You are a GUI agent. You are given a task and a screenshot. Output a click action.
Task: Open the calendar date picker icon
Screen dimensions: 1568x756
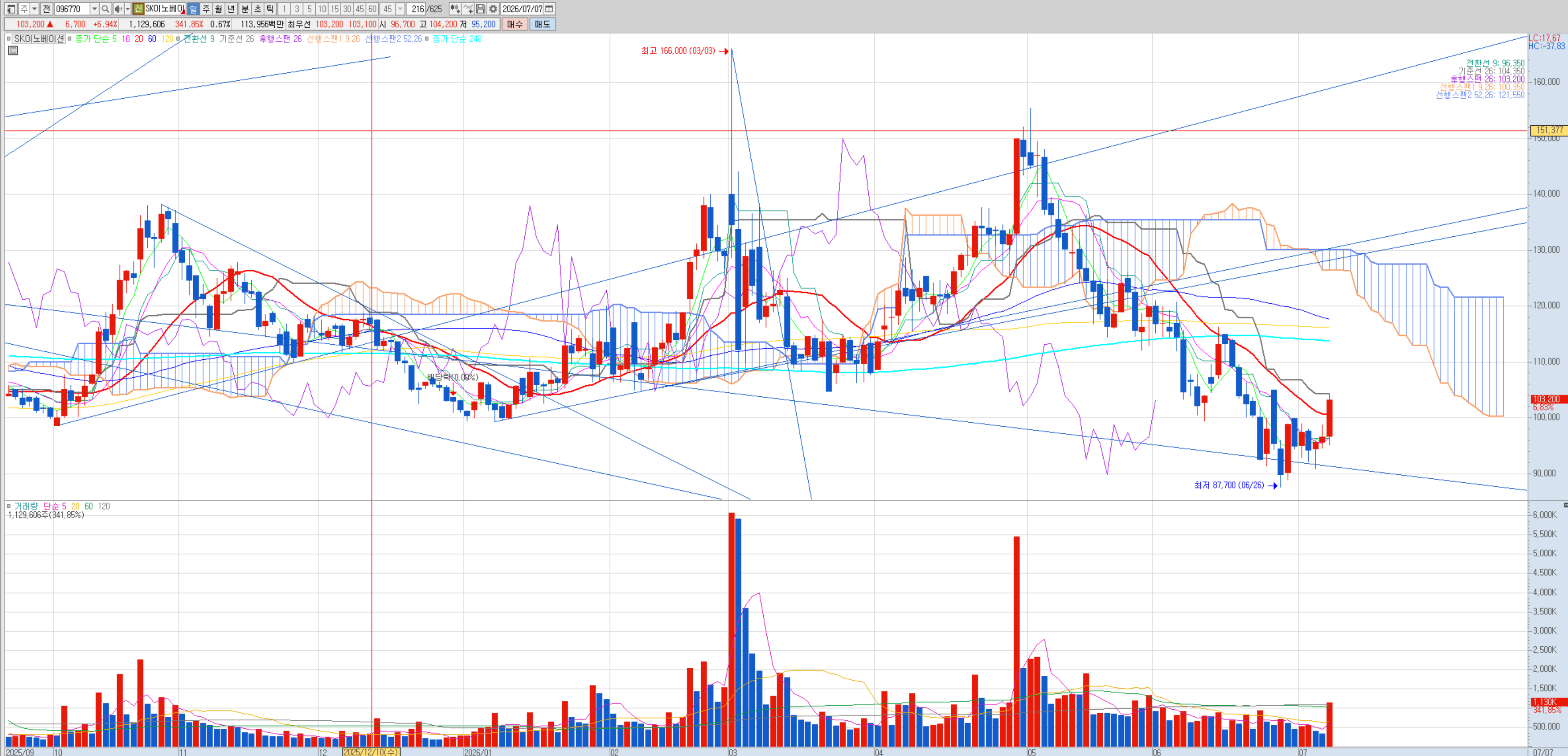[549, 8]
